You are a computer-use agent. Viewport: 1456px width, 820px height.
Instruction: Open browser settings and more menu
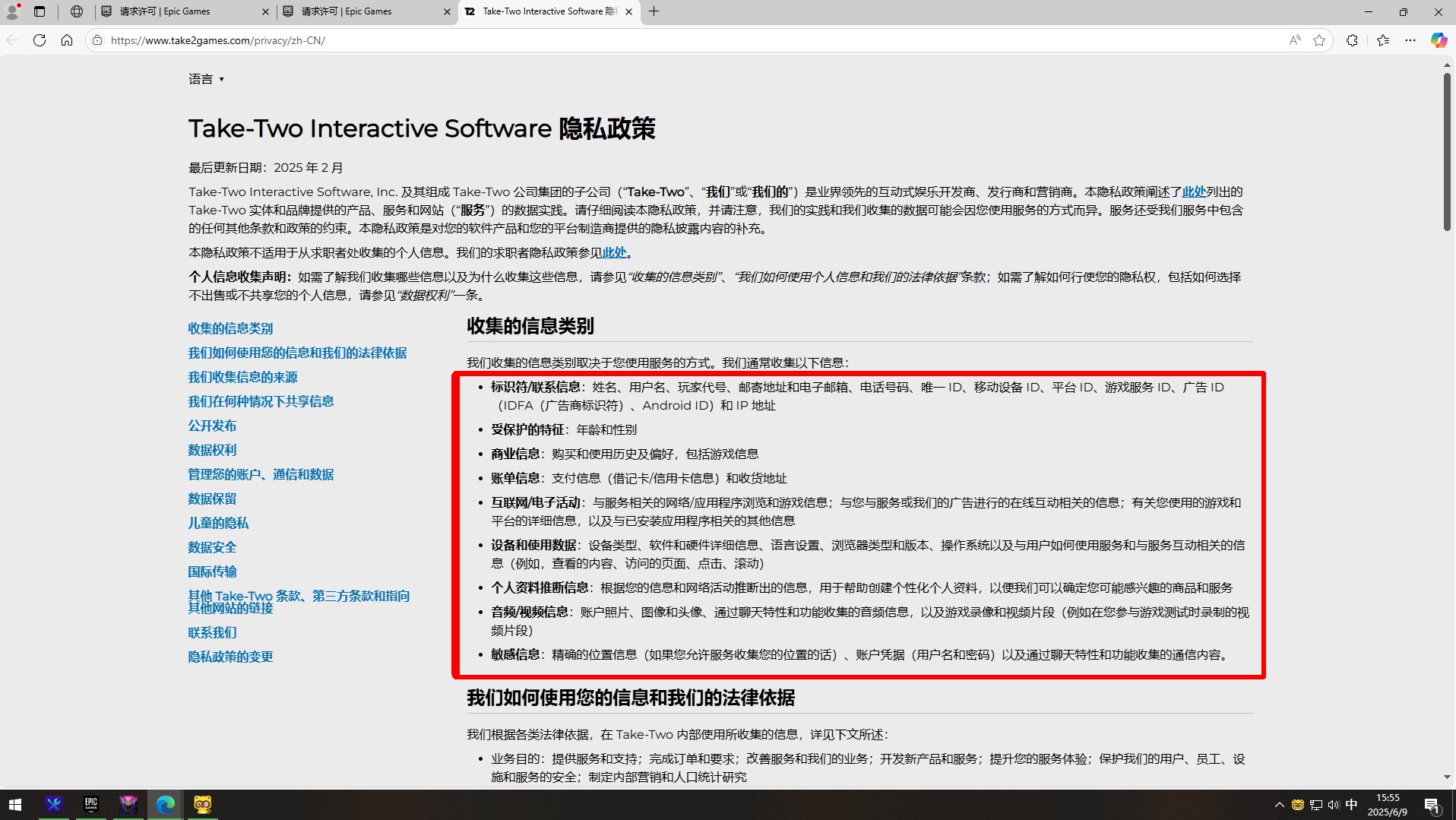pyautogui.click(x=1410, y=40)
